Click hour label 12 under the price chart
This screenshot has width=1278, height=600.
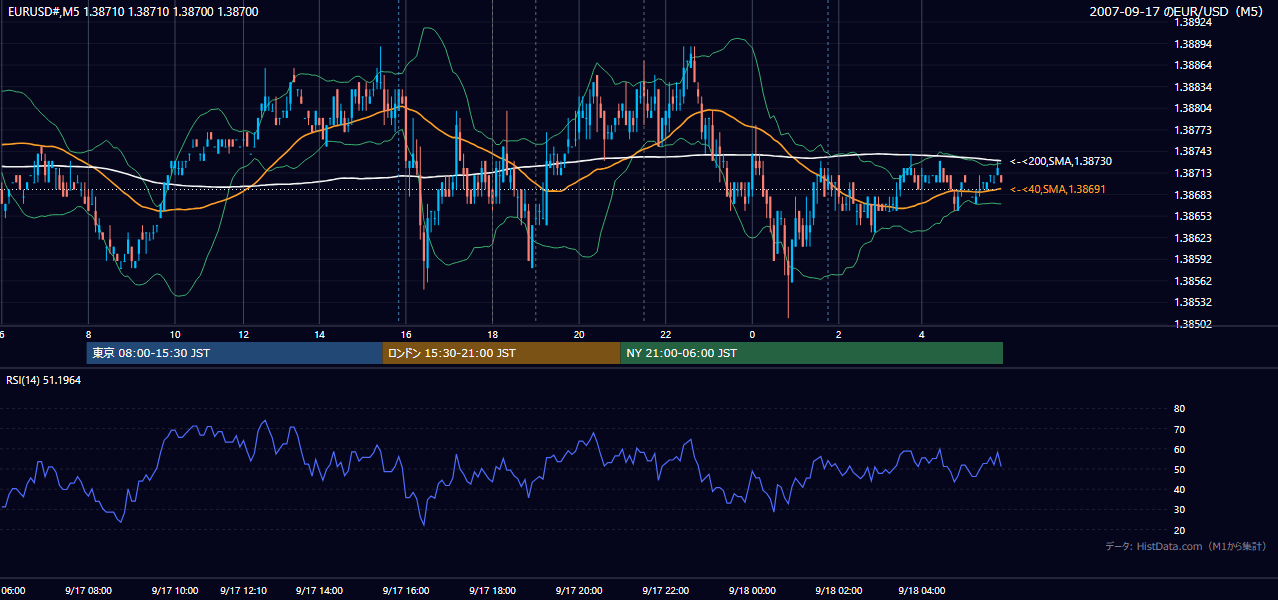pyautogui.click(x=243, y=334)
